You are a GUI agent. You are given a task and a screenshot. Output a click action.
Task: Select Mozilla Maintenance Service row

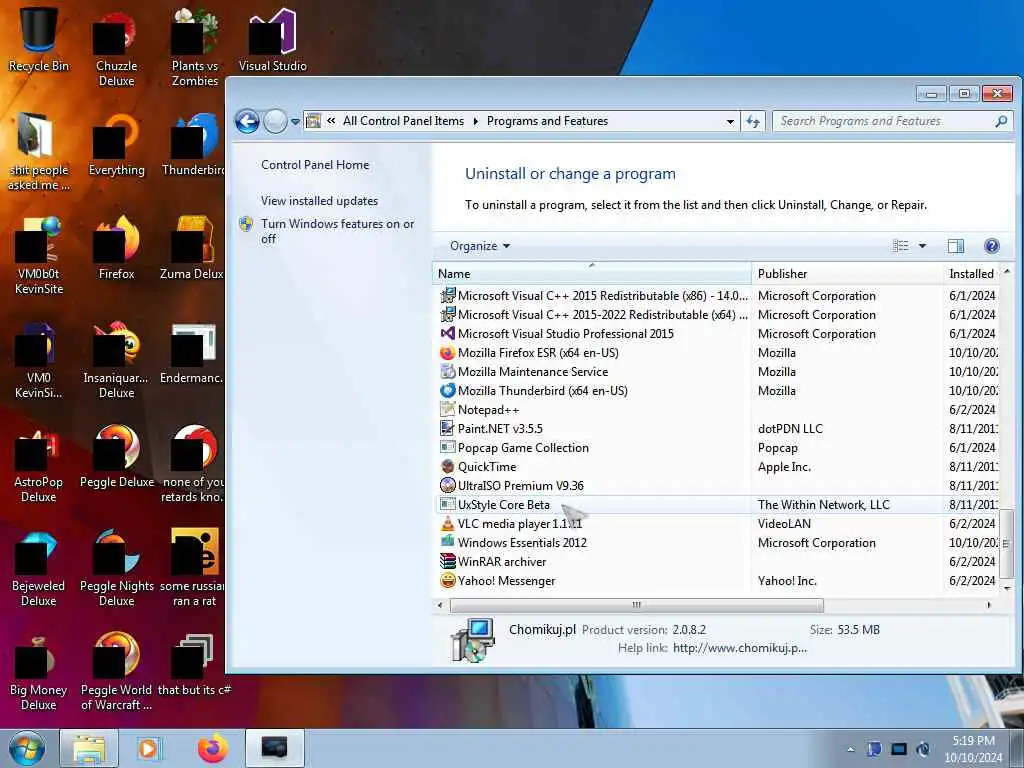click(716, 372)
